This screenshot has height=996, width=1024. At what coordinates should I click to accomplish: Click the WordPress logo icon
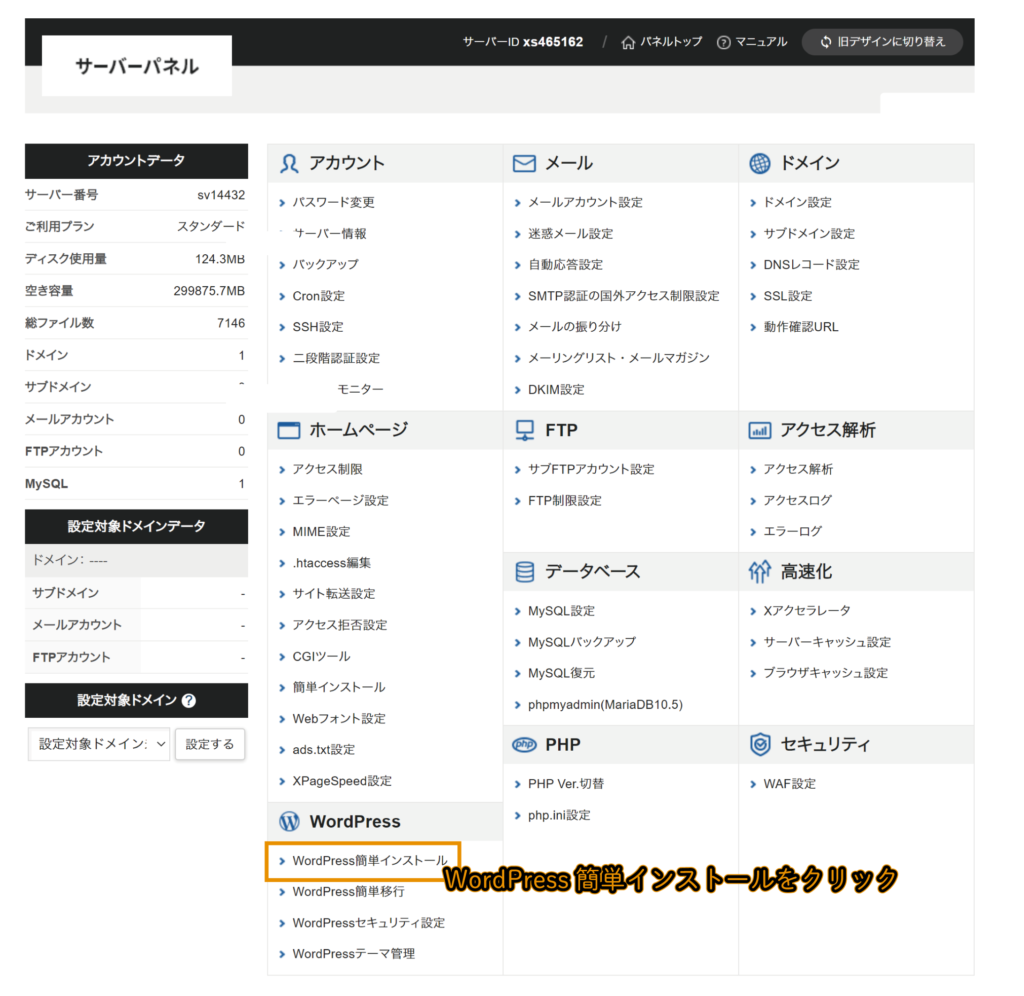(289, 822)
